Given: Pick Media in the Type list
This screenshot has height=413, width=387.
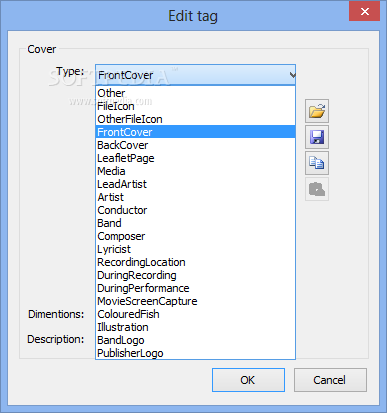Looking at the screenshot, I should [x=195, y=171].
